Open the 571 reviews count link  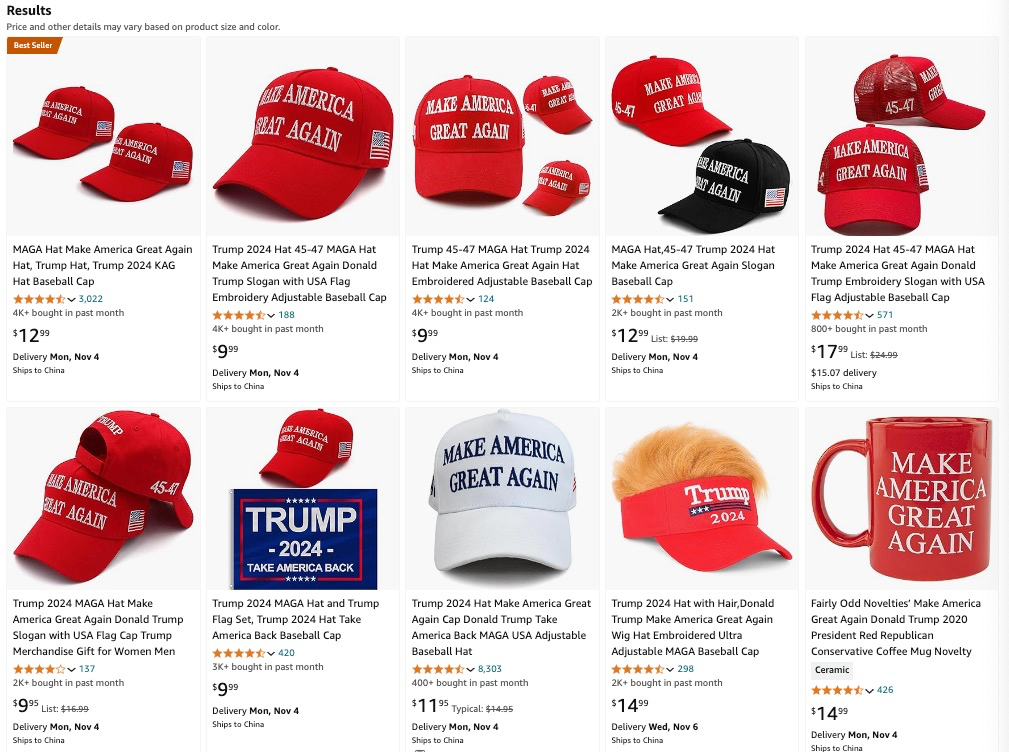(885, 315)
